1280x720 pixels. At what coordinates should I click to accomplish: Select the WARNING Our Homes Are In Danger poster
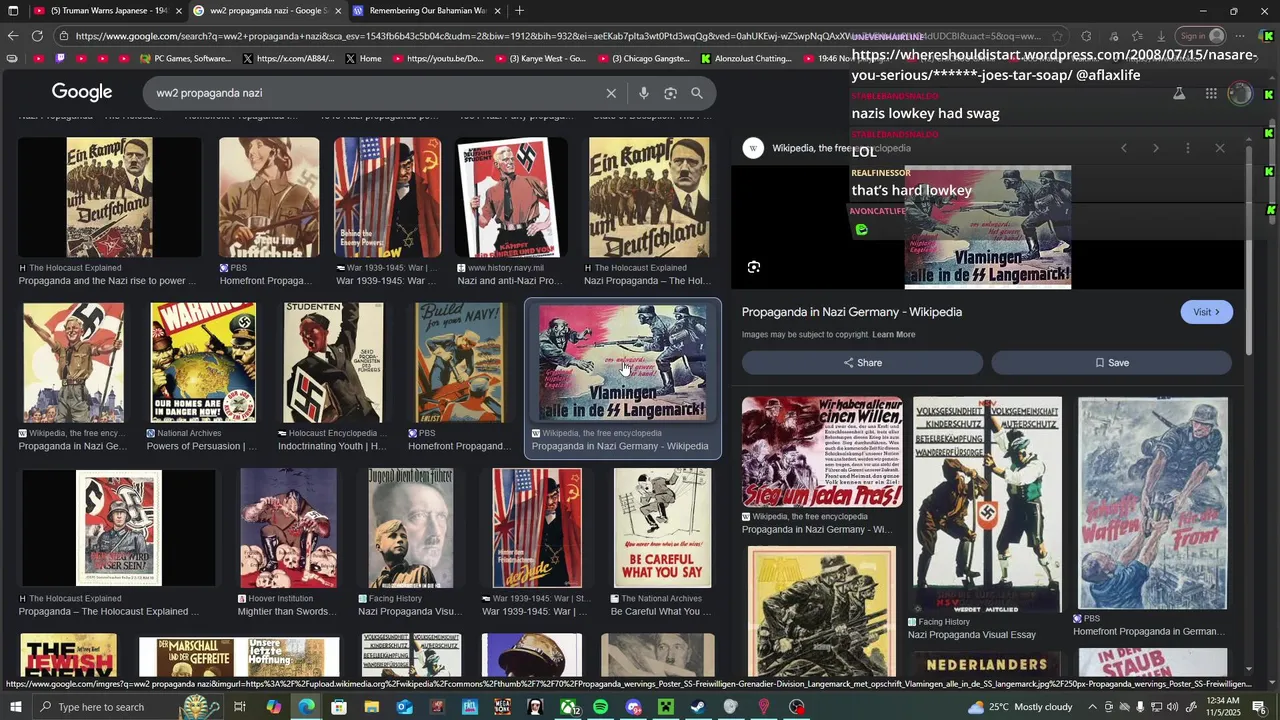coord(203,363)
